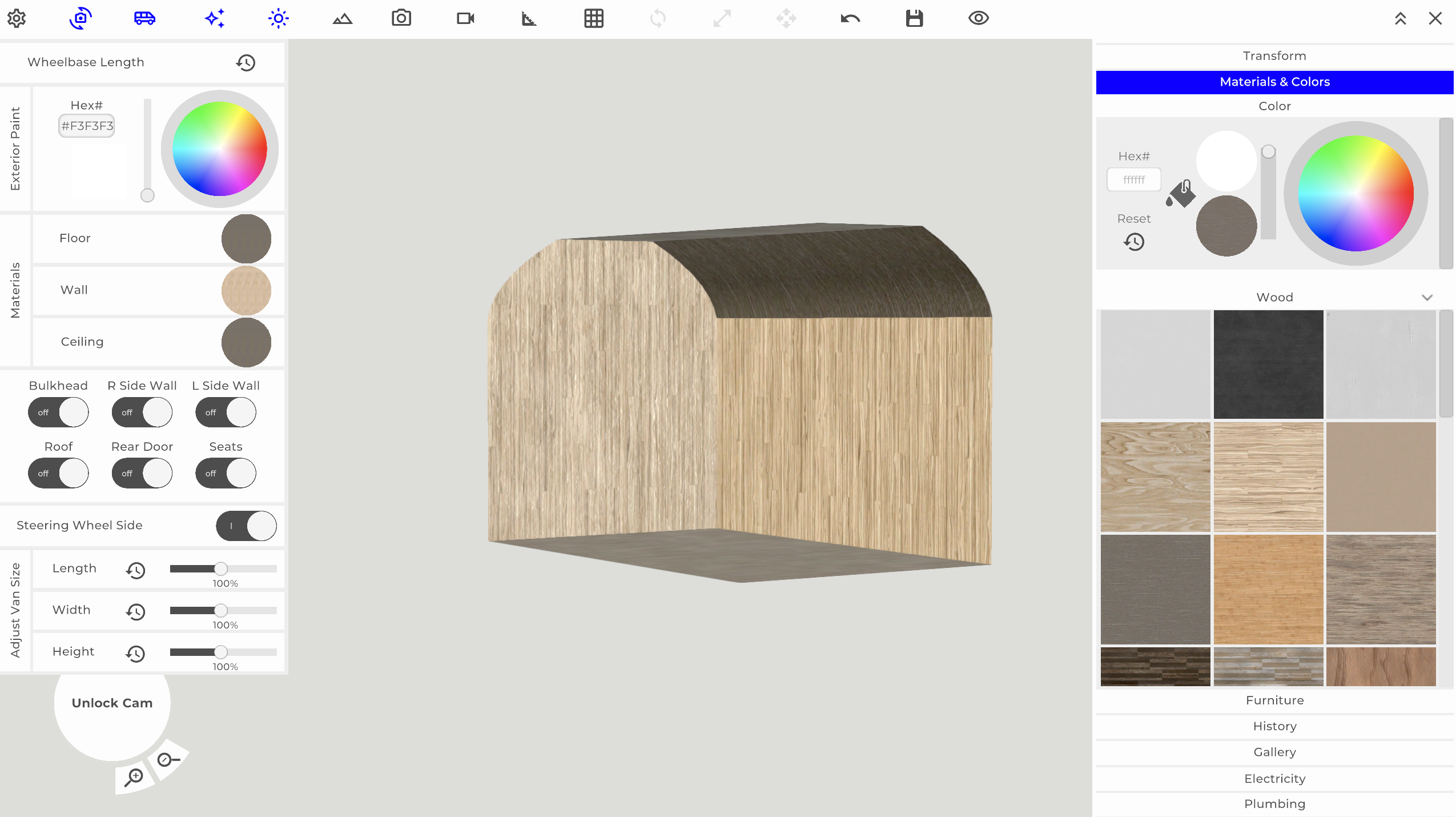The image size is (1456, 817).
Task: Toggle the Rear Door switch
Action: pyautogui.click(x=142, y=474)
